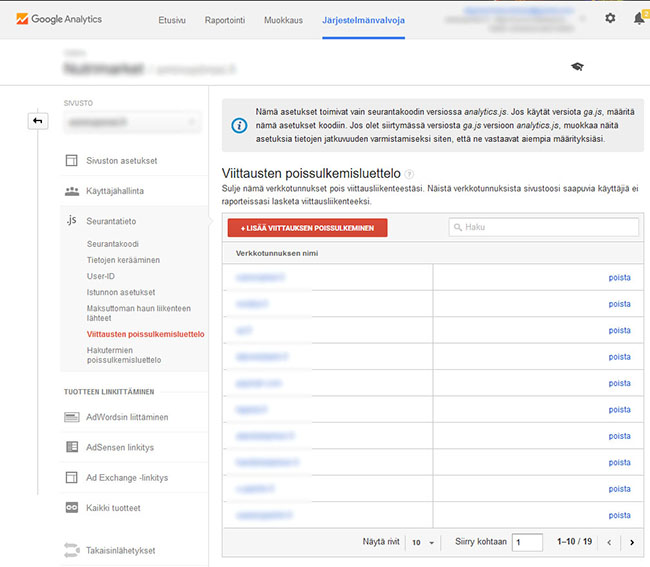Click the Ad Exchange -linkitys icon
The width and height of the screenshot is (650, 567).
72,477
